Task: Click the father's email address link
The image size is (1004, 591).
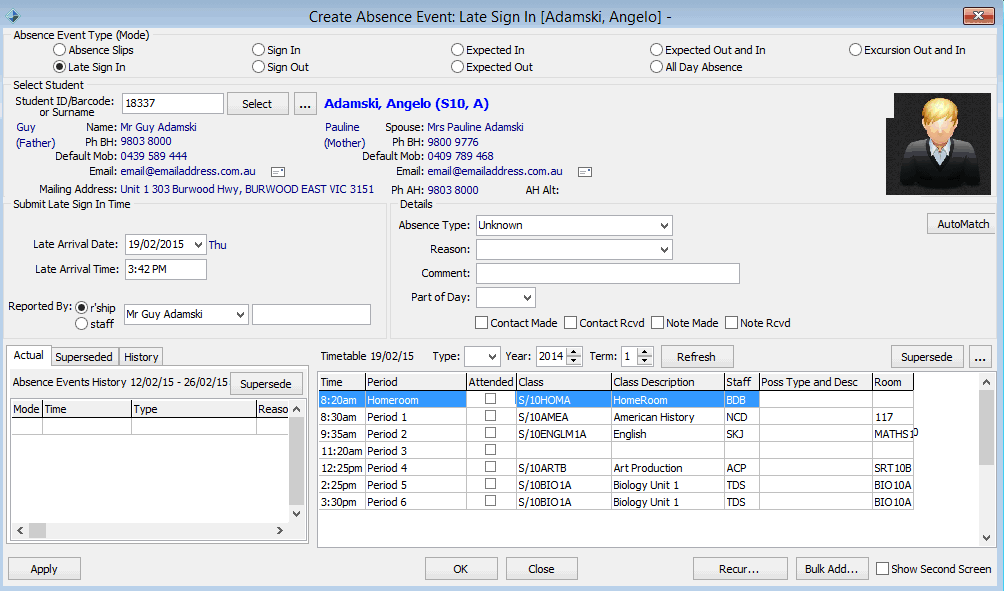Action: (188, 171)
